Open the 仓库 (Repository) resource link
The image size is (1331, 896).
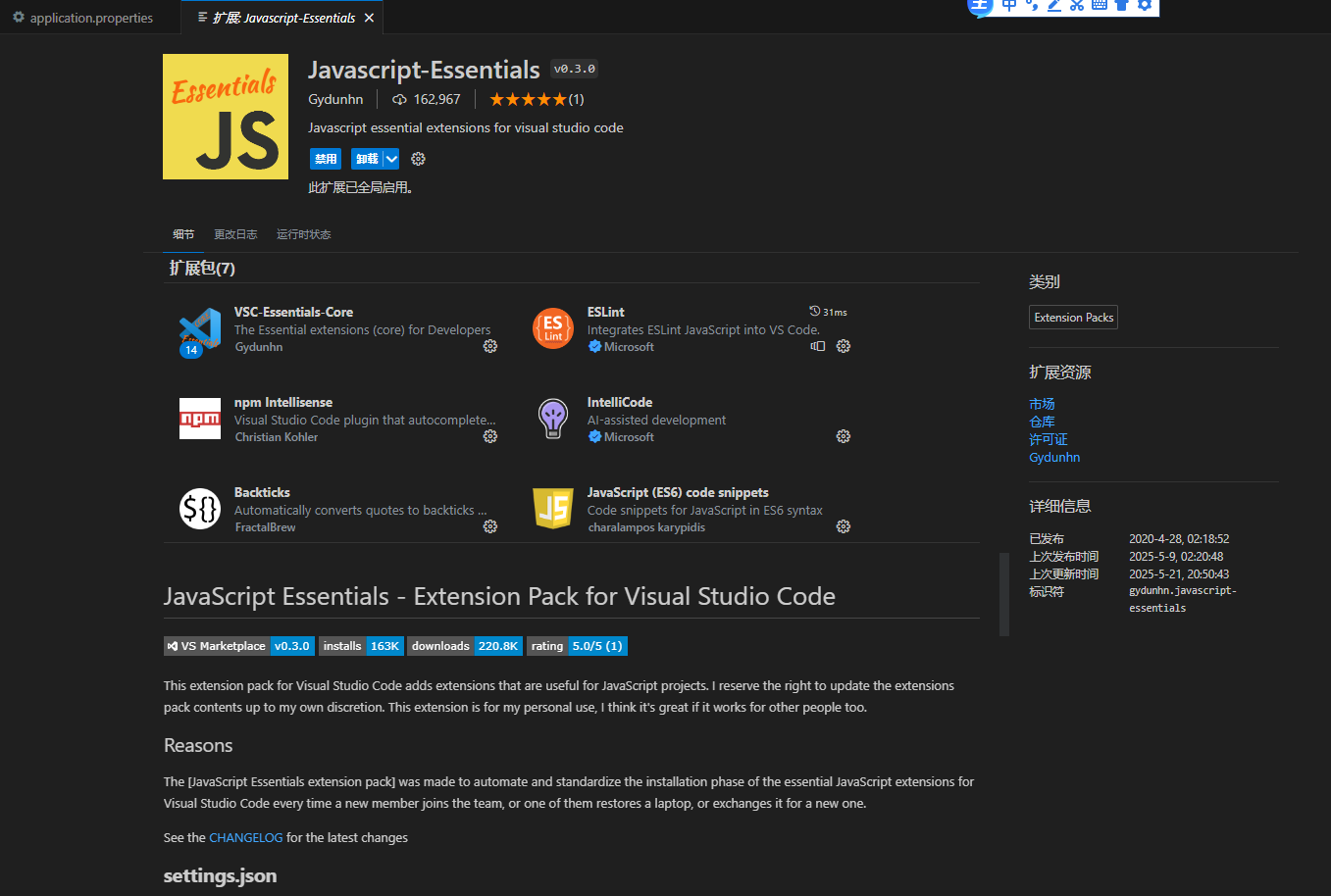(x=1042, y=422)
